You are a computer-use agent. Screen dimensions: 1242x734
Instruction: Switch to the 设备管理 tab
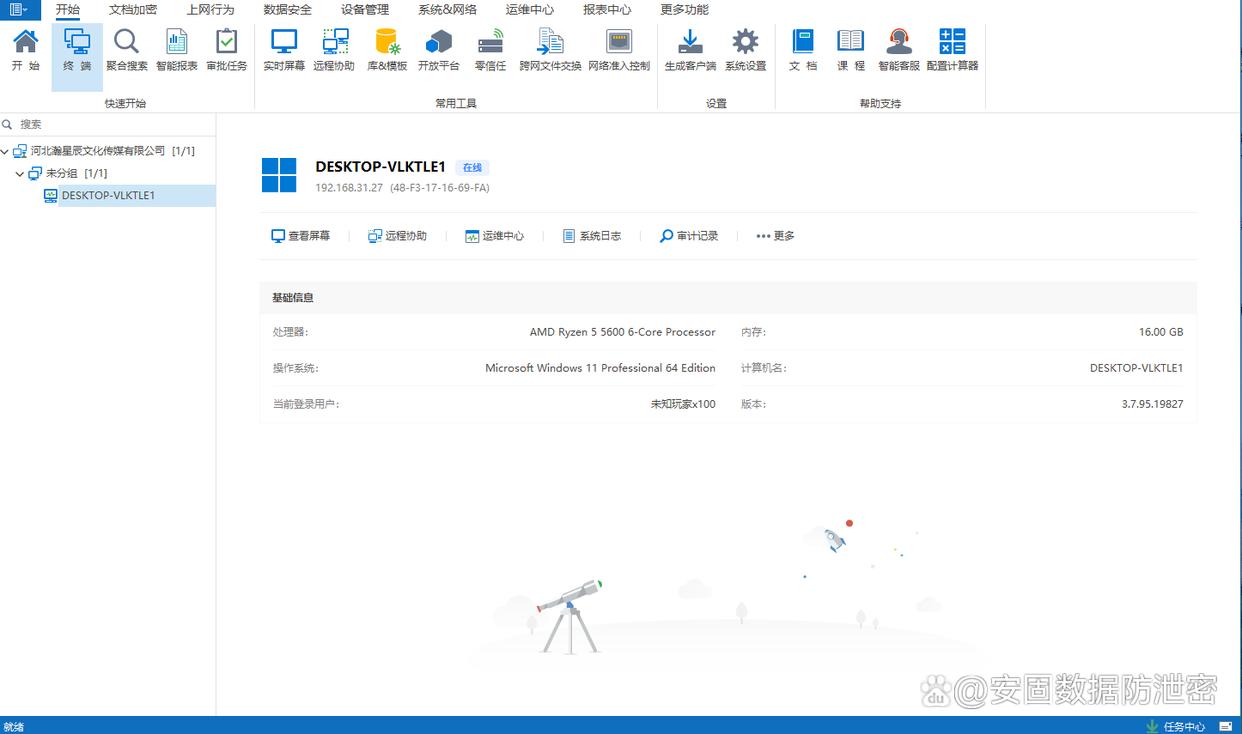365,10
